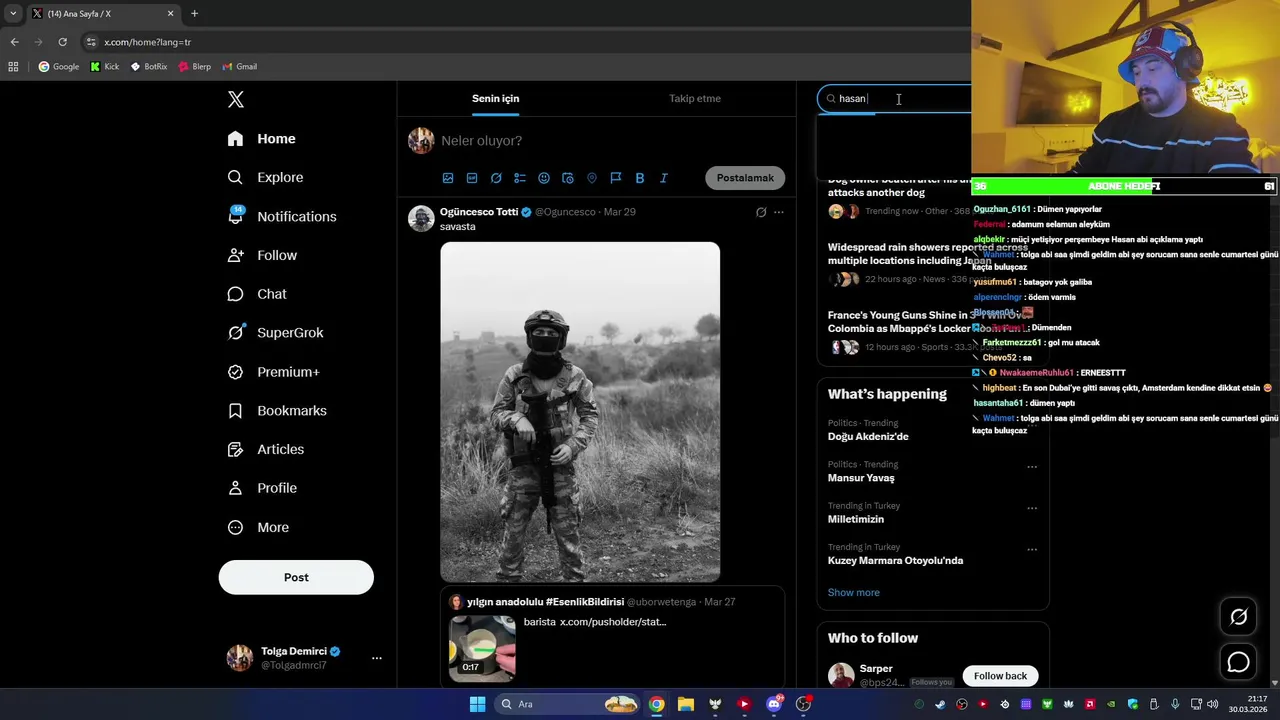
Task: Open Articles in the sidebar
Action: 266,449
